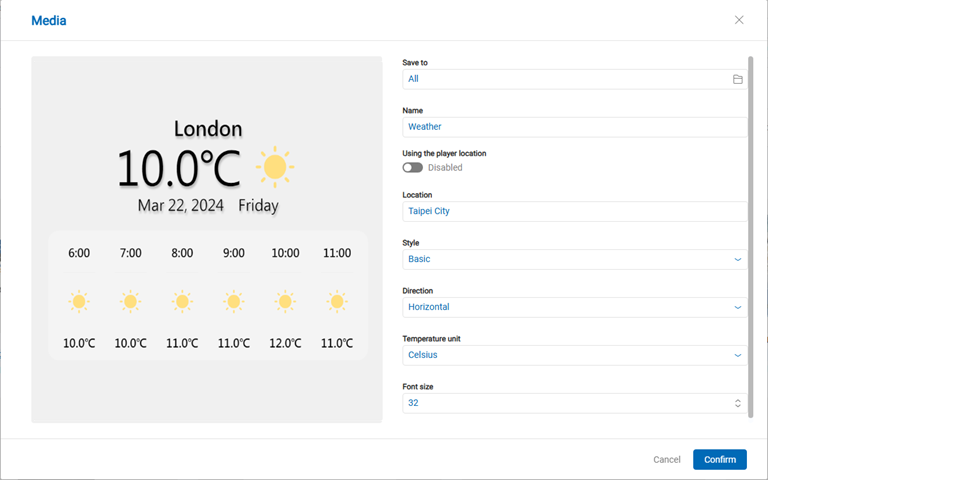Click the sun icon under 8:00 forecast
The height and width of the screenshot is (480, 960).
pyautogui.click(x=182, y=301)
